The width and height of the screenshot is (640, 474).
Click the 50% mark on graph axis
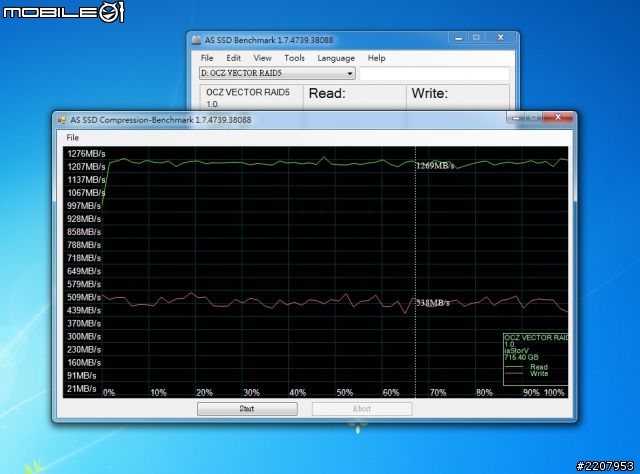point(344,393)
